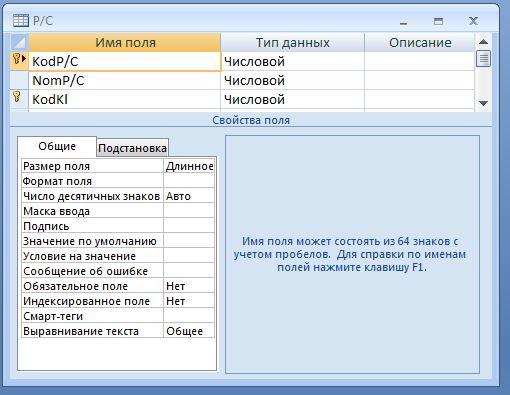Switch to the Подстановка tab

tap(133, 148)
